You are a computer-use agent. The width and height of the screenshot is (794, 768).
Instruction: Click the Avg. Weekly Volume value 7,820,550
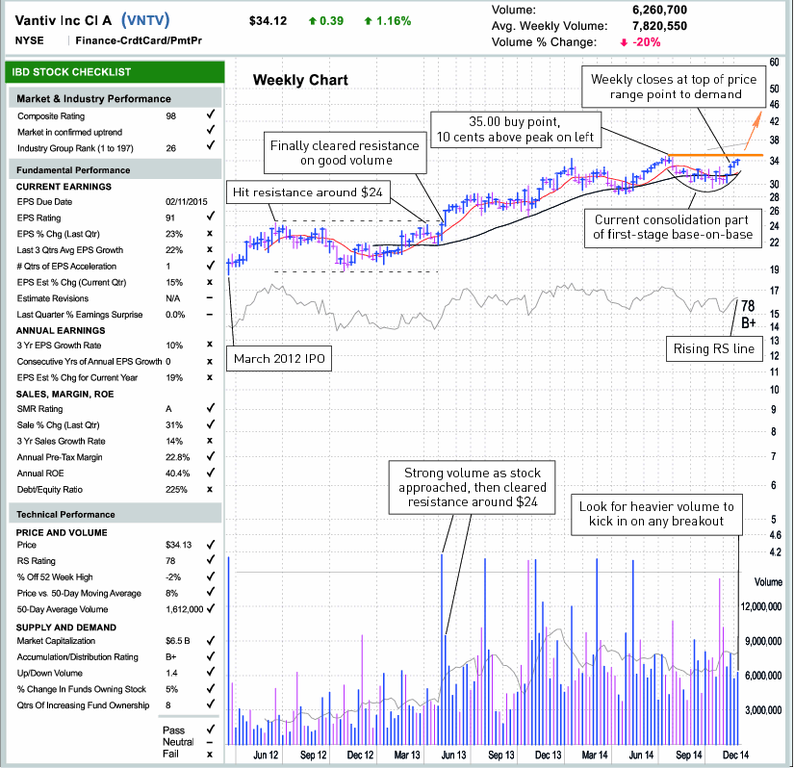coord(659,26)
